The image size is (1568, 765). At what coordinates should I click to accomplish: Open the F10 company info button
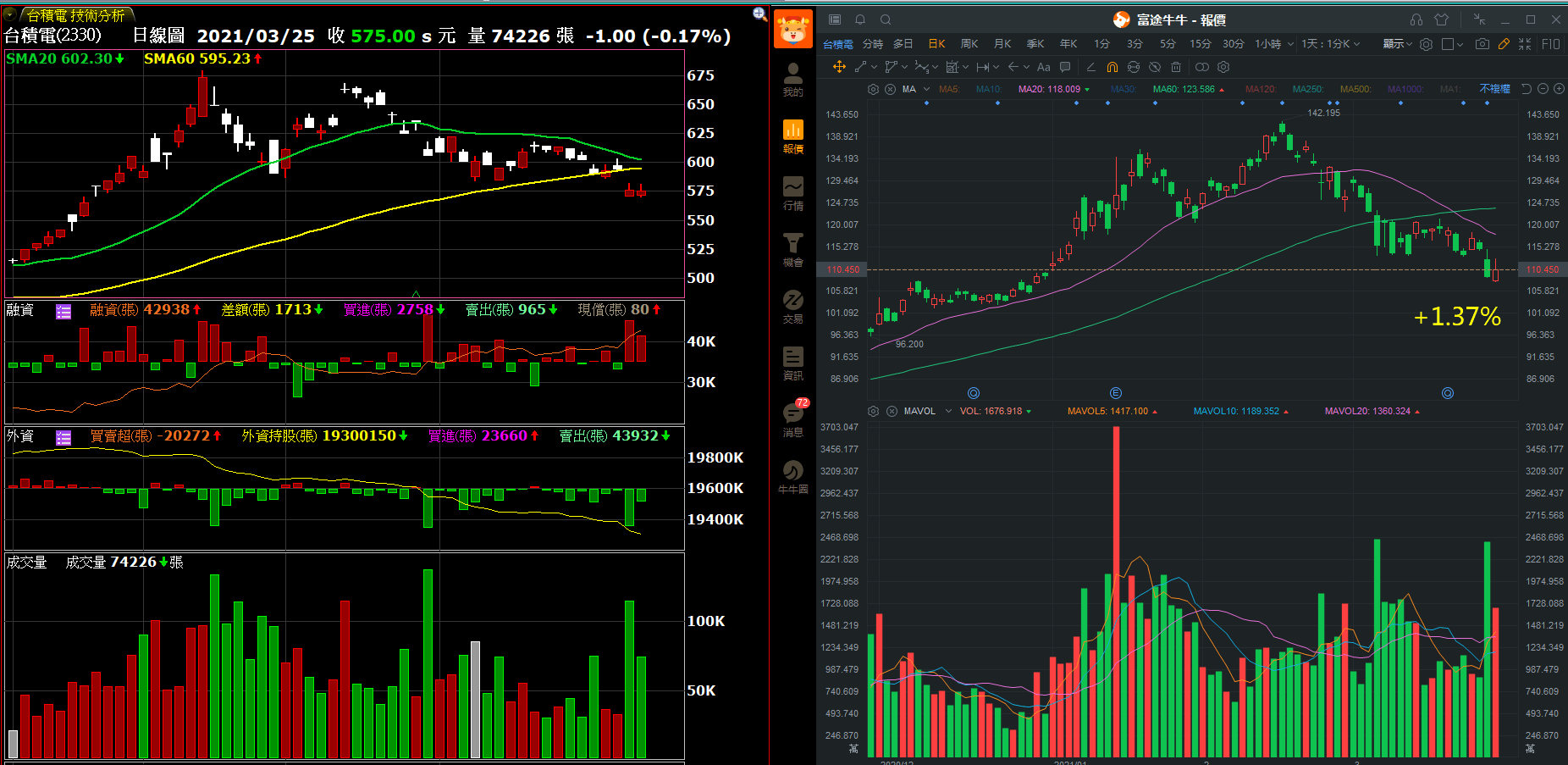[1550, 44]
